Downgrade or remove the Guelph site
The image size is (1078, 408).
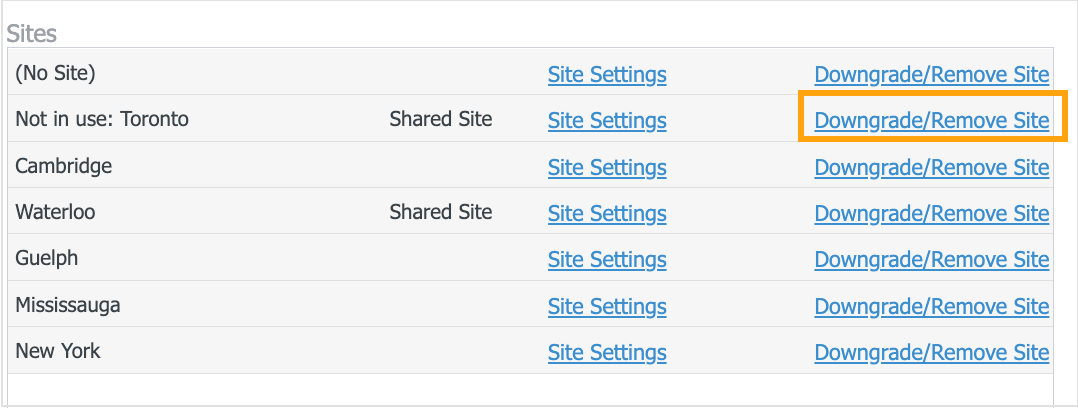click(x=931, y=260)
